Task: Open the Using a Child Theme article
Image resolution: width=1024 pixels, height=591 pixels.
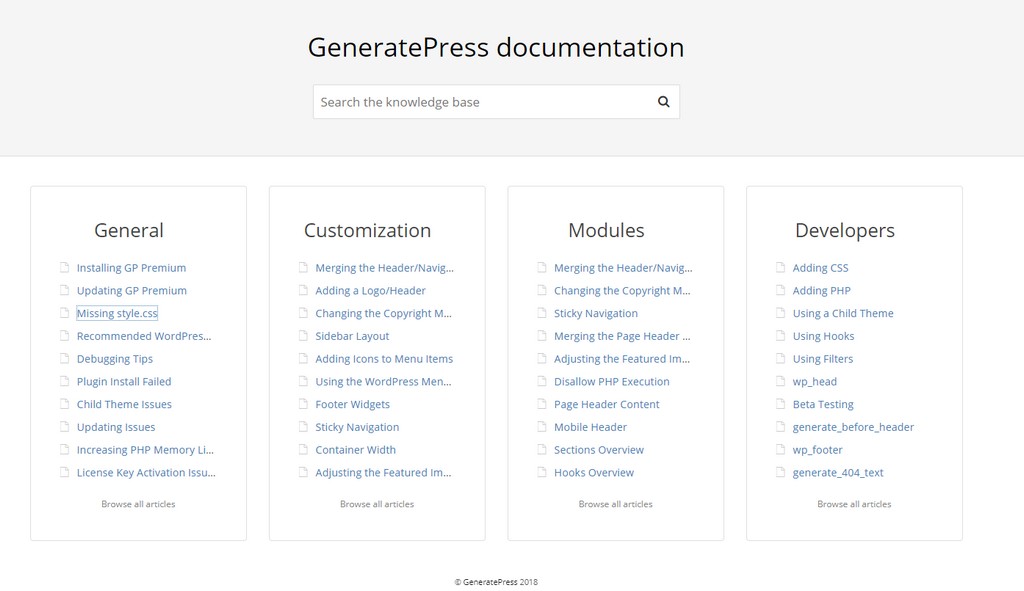Action: coord(843,313)
